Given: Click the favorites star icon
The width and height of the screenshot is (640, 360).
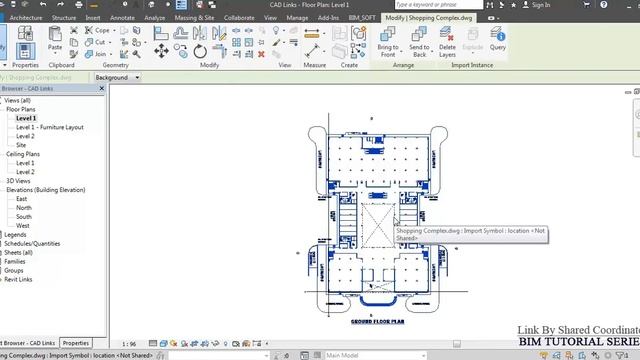Looking at the screenshot, I should click(x=513, y=5).
